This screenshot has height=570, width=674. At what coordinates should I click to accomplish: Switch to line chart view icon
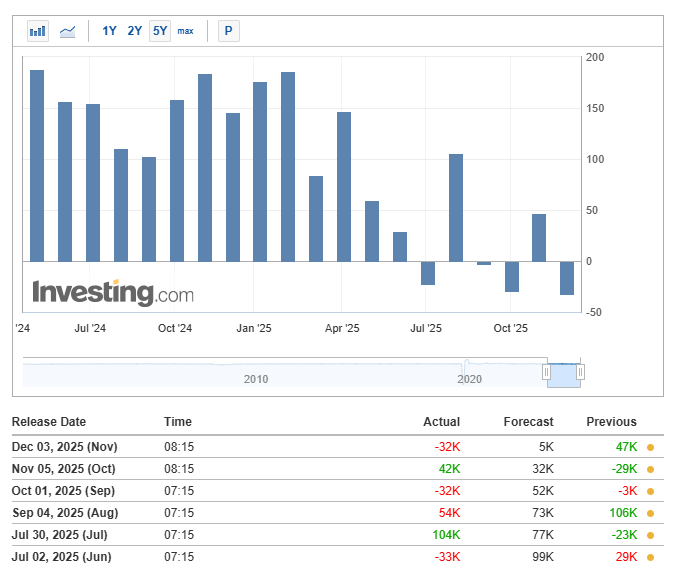[x=67, y=31]
